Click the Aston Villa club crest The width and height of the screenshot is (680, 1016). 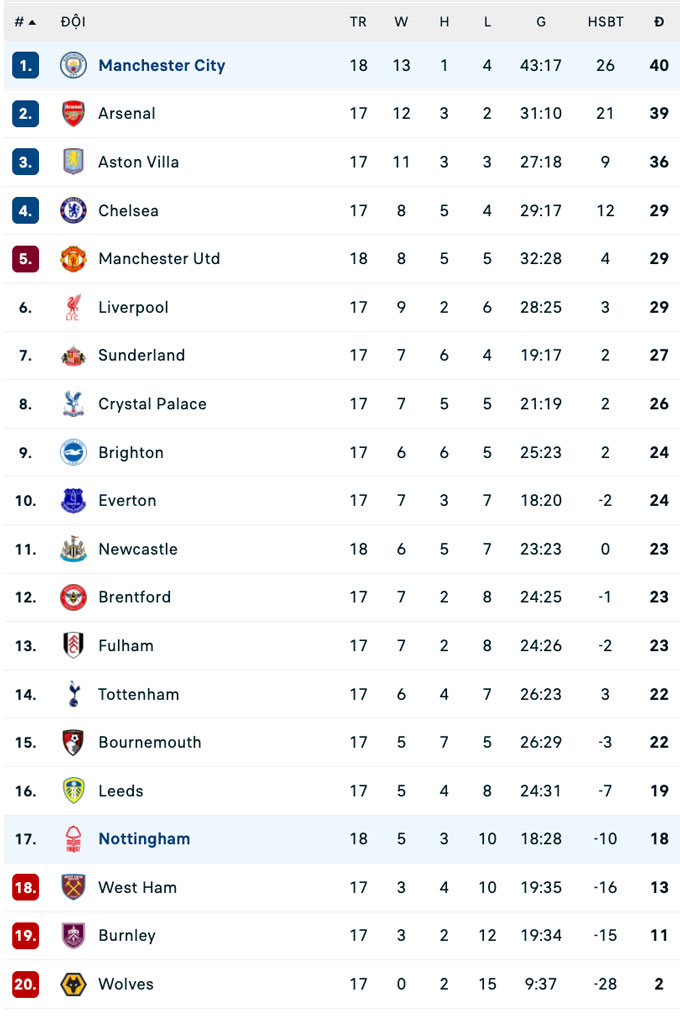pos(73,162)
